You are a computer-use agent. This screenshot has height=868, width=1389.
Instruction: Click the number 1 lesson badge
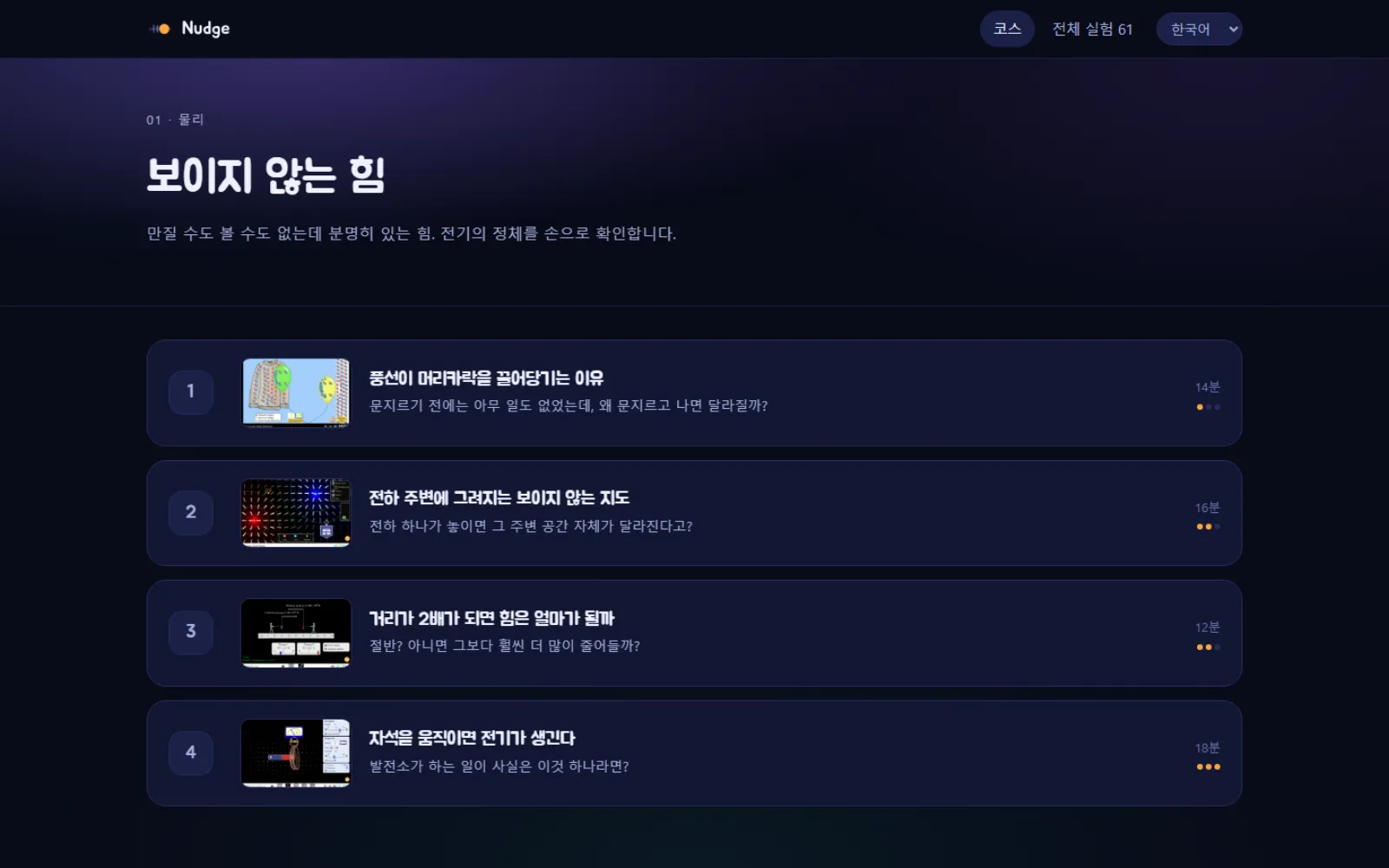tap(191, 391)
